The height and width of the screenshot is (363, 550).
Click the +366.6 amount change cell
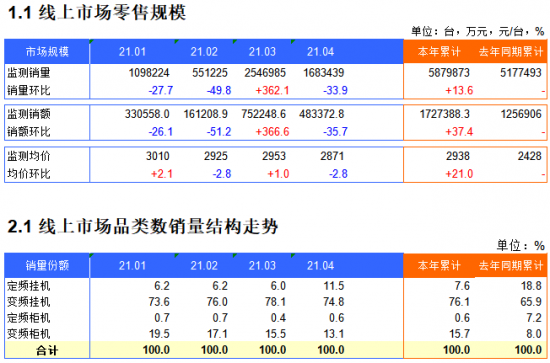click(x=272, y=132)
